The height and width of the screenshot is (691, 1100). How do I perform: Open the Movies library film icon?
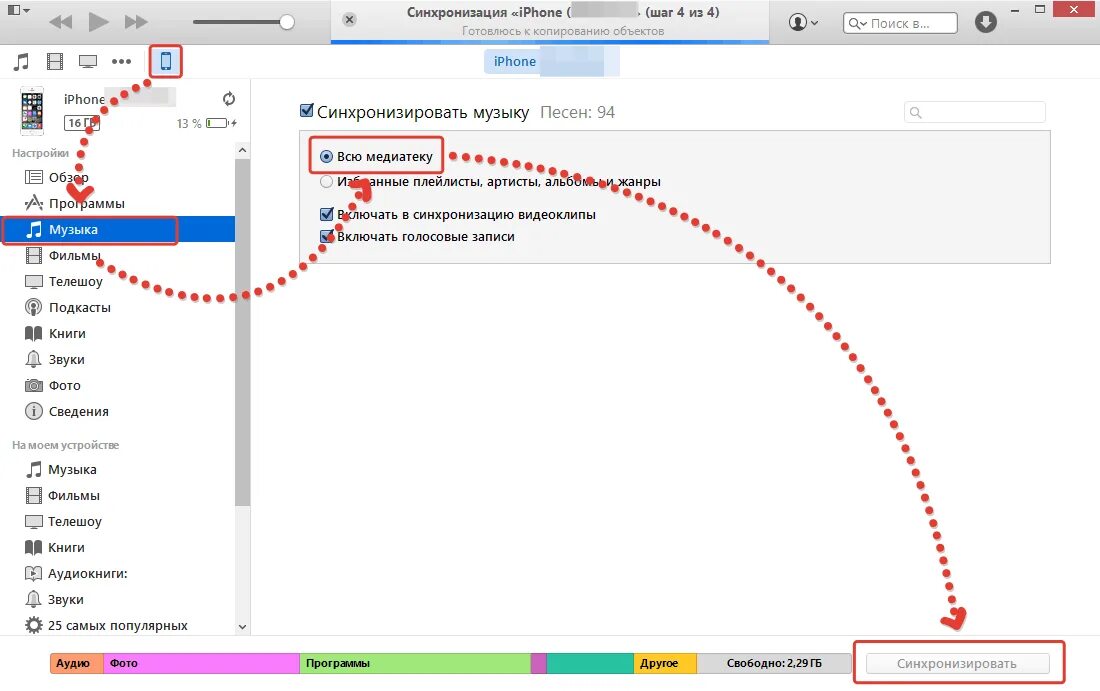55,62
